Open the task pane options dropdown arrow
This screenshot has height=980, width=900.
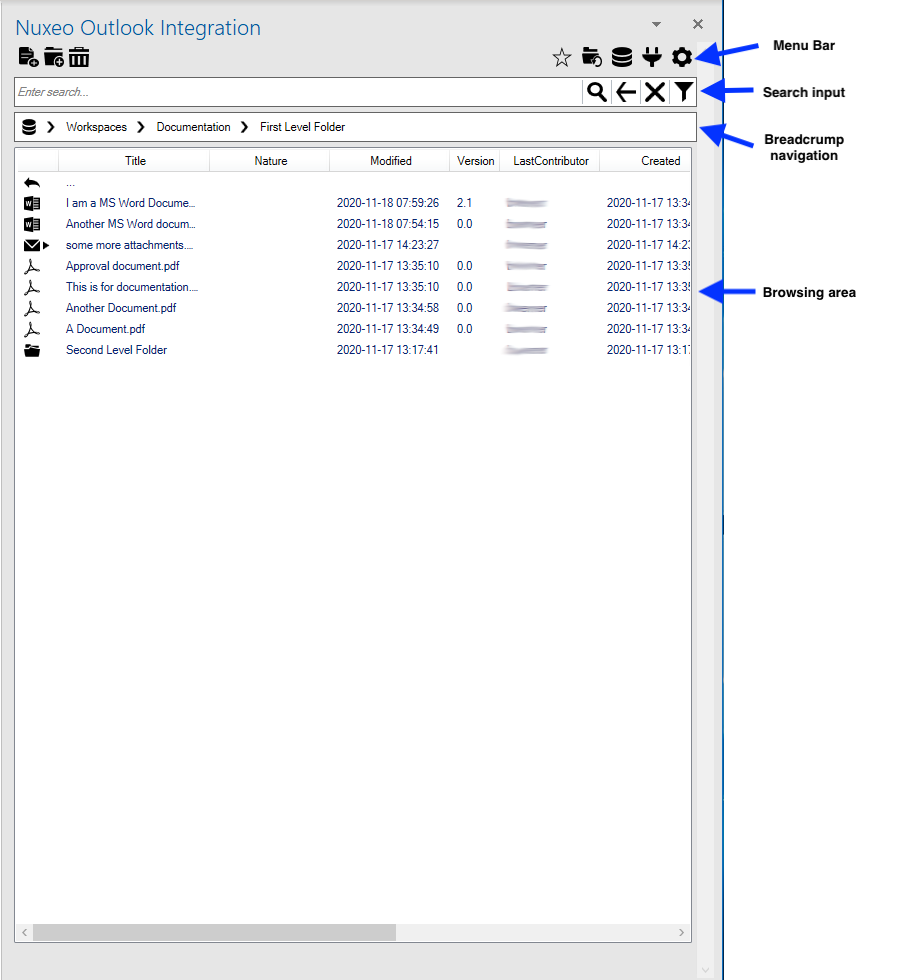656,24
